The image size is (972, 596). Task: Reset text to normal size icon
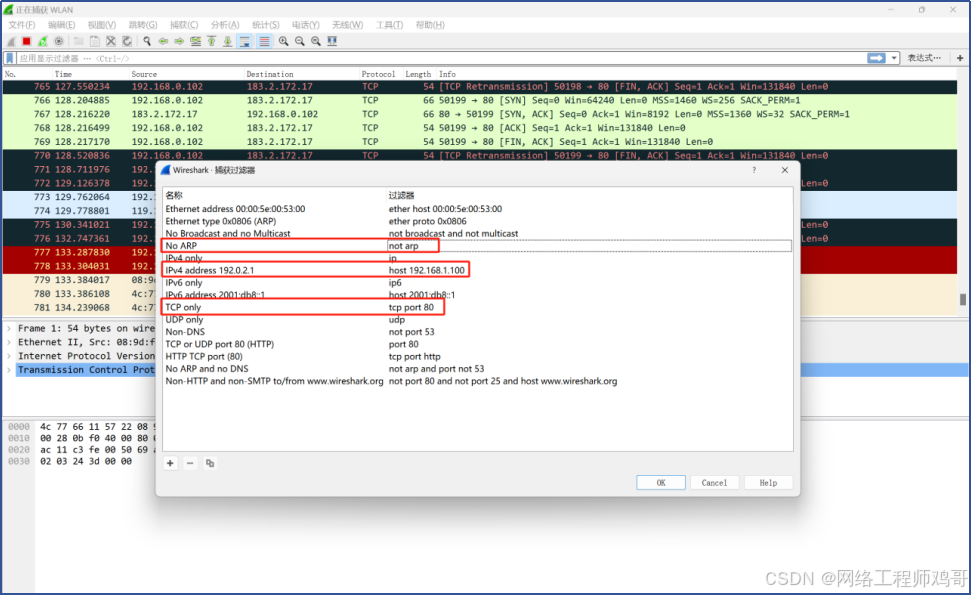pyautogui.click(x=316, y=42)
